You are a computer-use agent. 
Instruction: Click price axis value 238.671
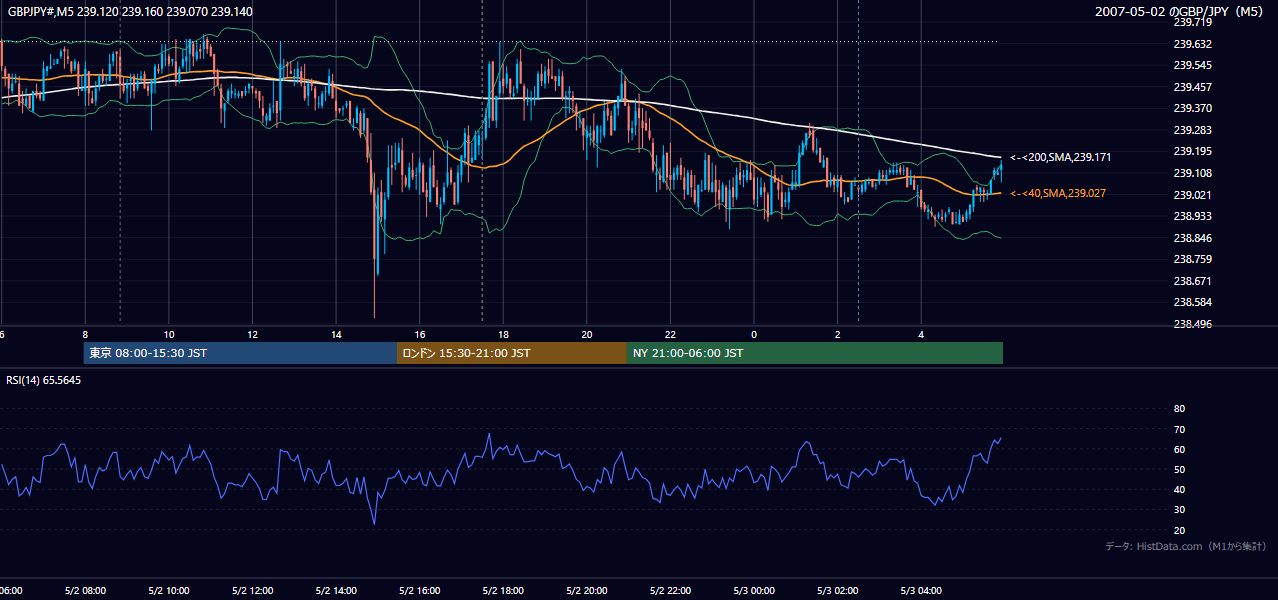[1193, 281]
